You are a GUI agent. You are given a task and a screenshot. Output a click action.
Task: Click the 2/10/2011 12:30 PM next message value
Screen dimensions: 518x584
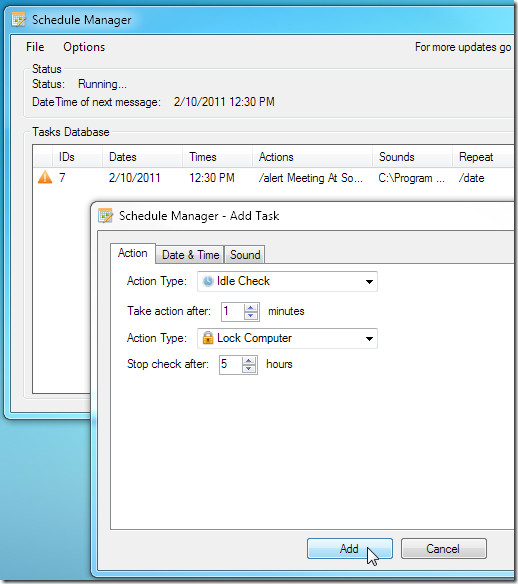pos(224,102)
